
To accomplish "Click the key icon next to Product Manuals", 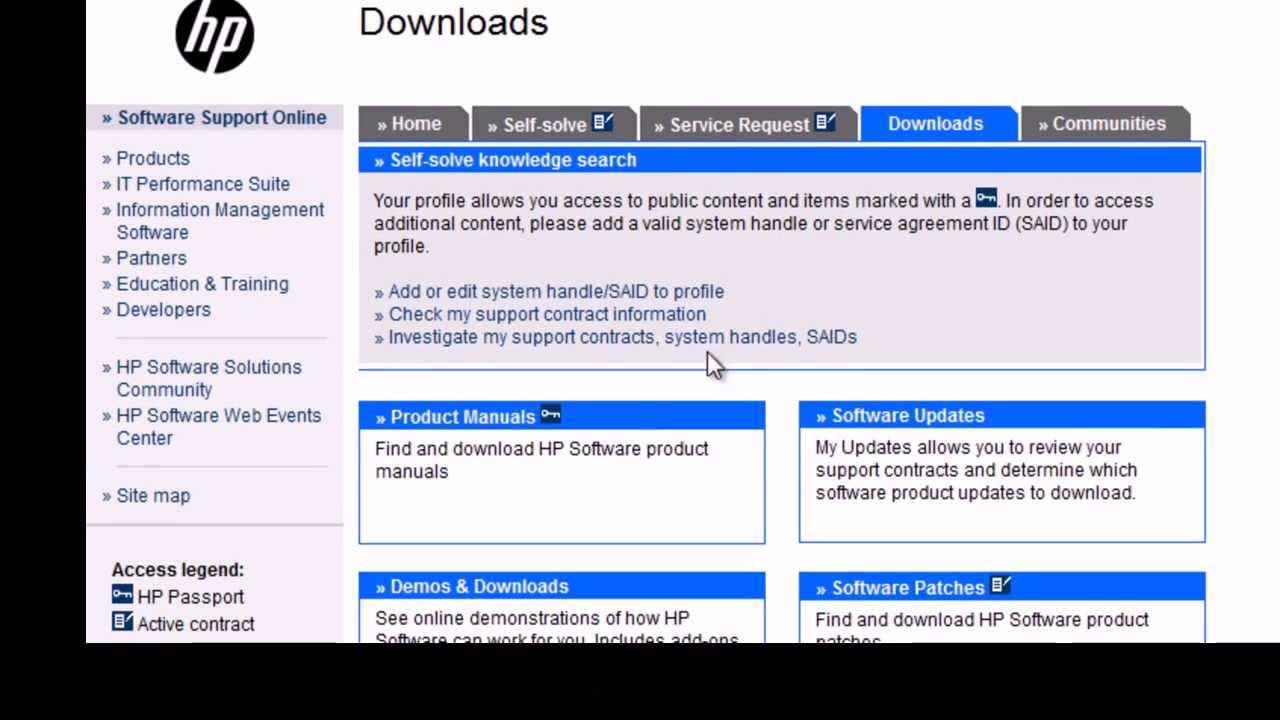I will (551, 414).
